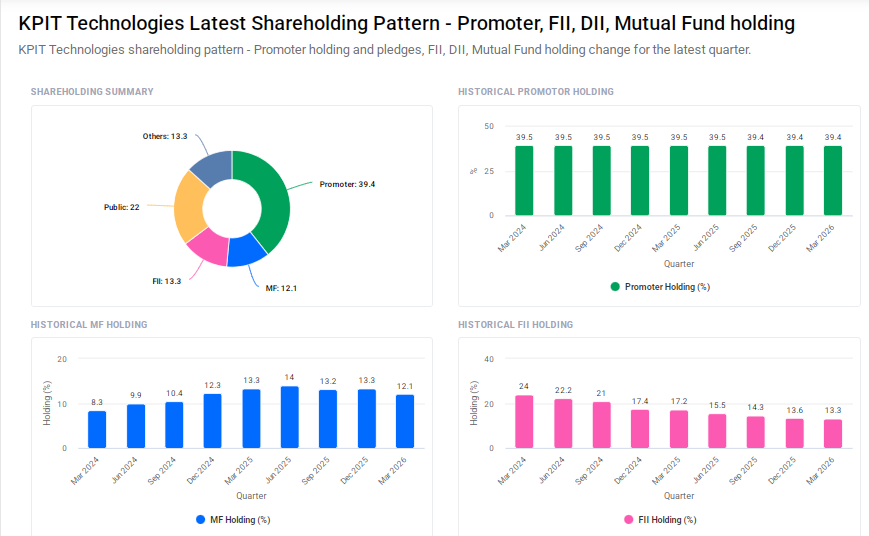Viewport: 869px width, 536px height.
Task: Click the Sep 2025 FII holding bar
Action: click(x=755, y=432)
